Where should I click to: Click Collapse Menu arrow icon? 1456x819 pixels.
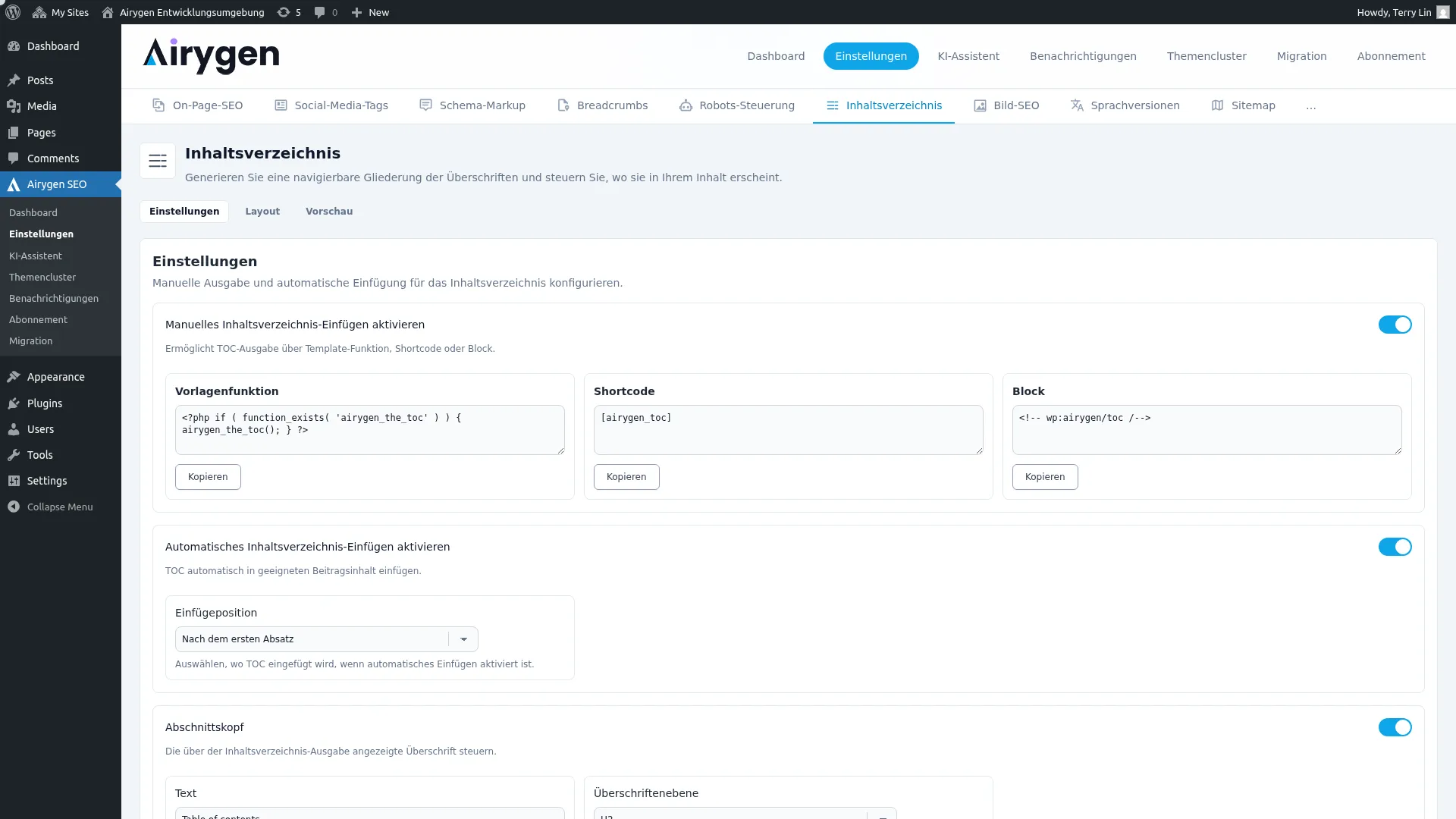coord(14,507)
